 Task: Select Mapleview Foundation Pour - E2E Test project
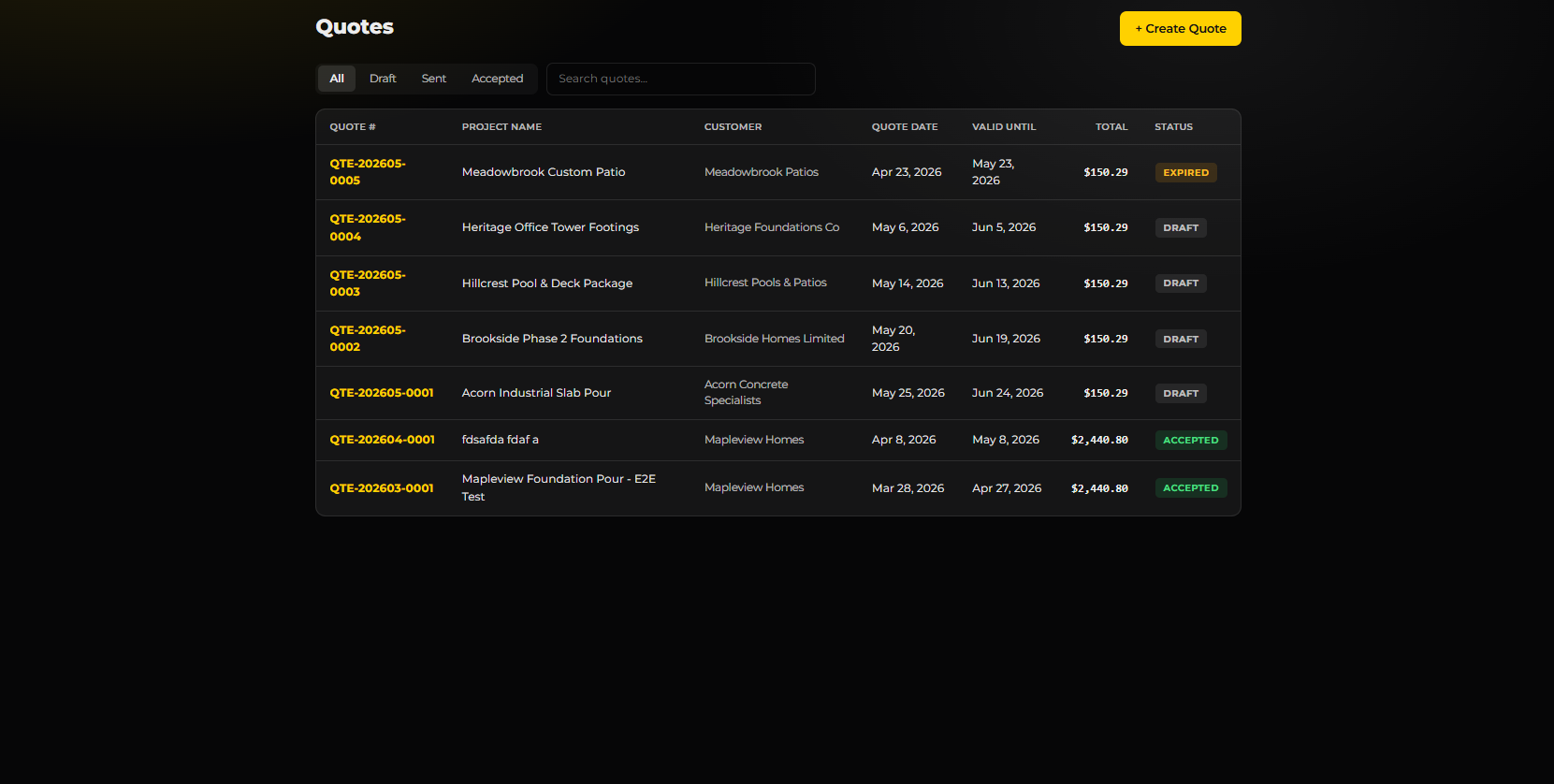(x=559, y=487)
